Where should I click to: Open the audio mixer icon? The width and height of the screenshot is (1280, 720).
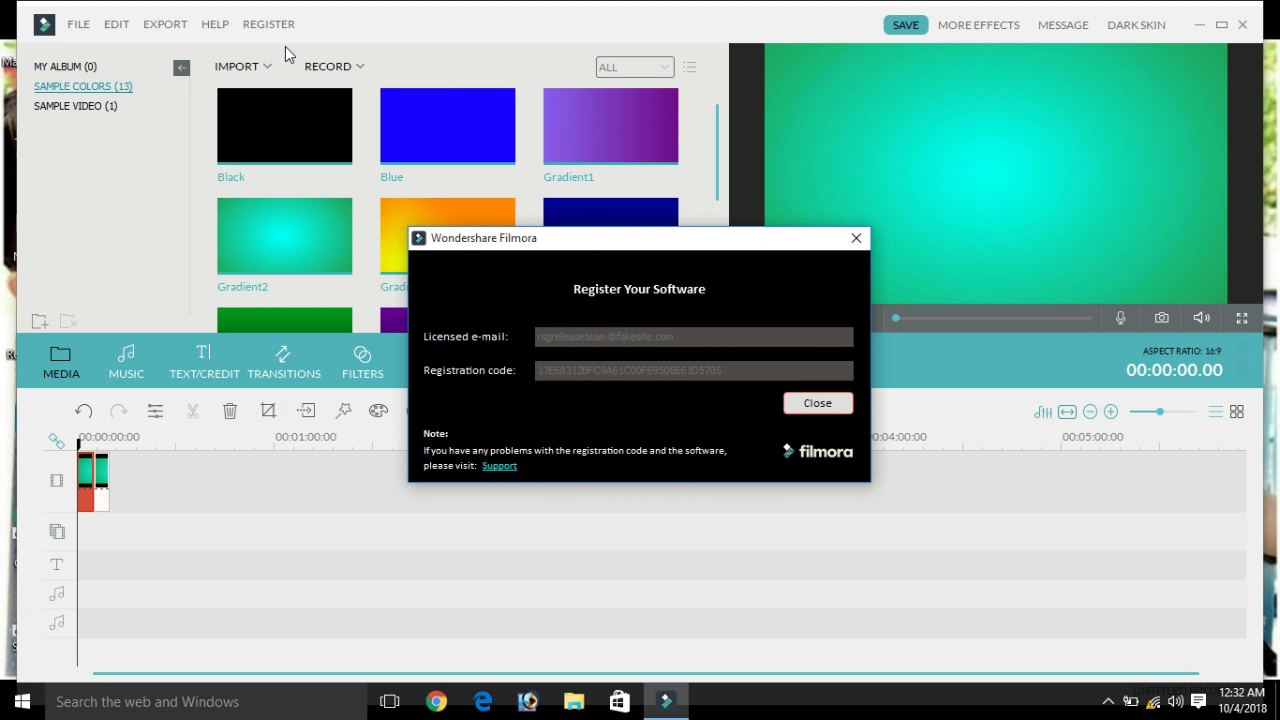point(1043,412)
